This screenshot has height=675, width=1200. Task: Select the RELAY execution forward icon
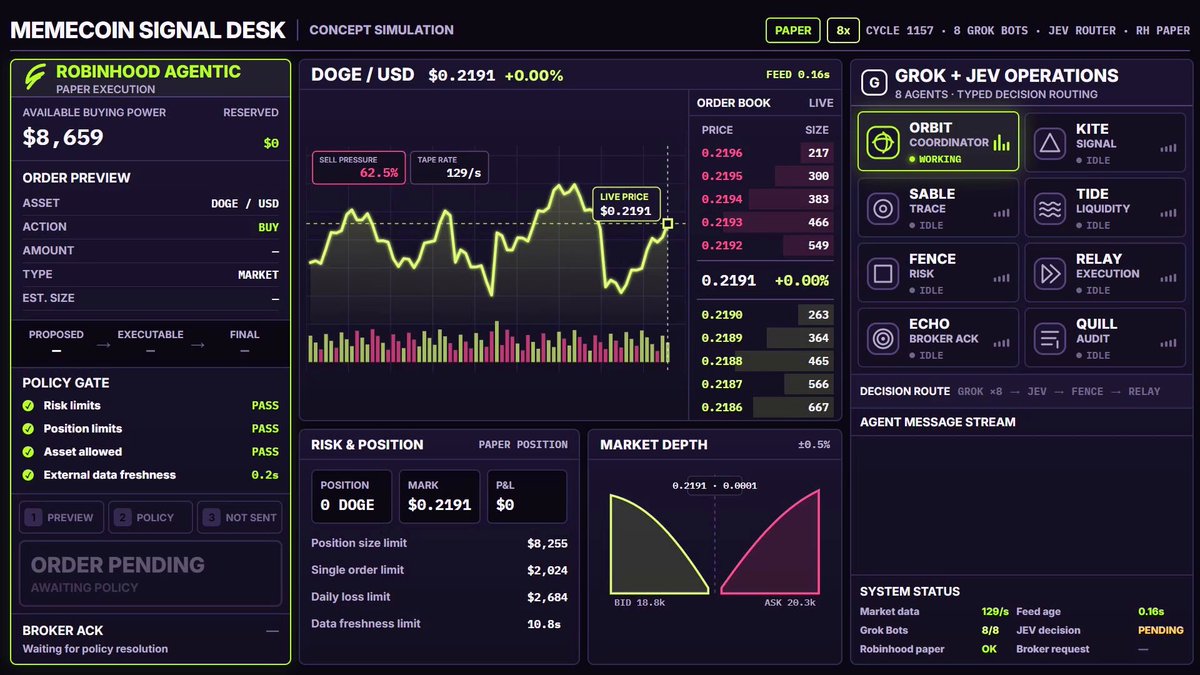click(x=1049, y=274)
